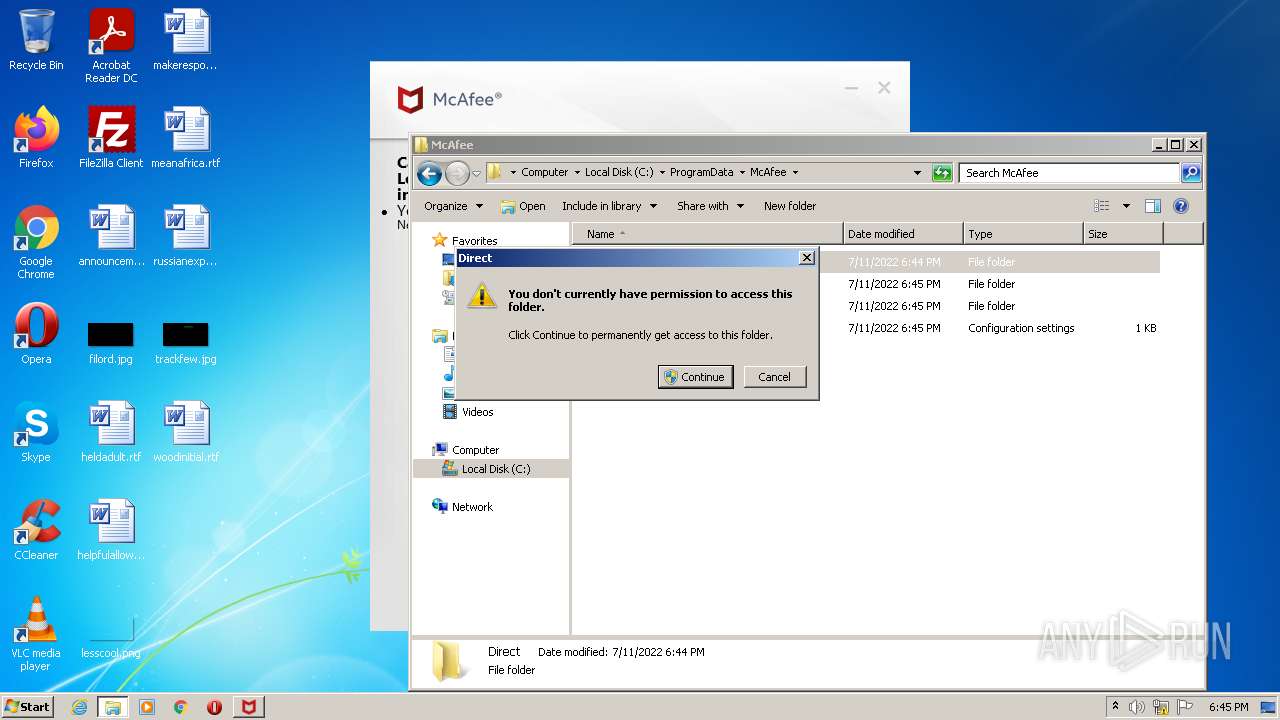Click the forward navigation arrow in explorer
This screenshot has height=720, width=1280.
tap(457, 173)
